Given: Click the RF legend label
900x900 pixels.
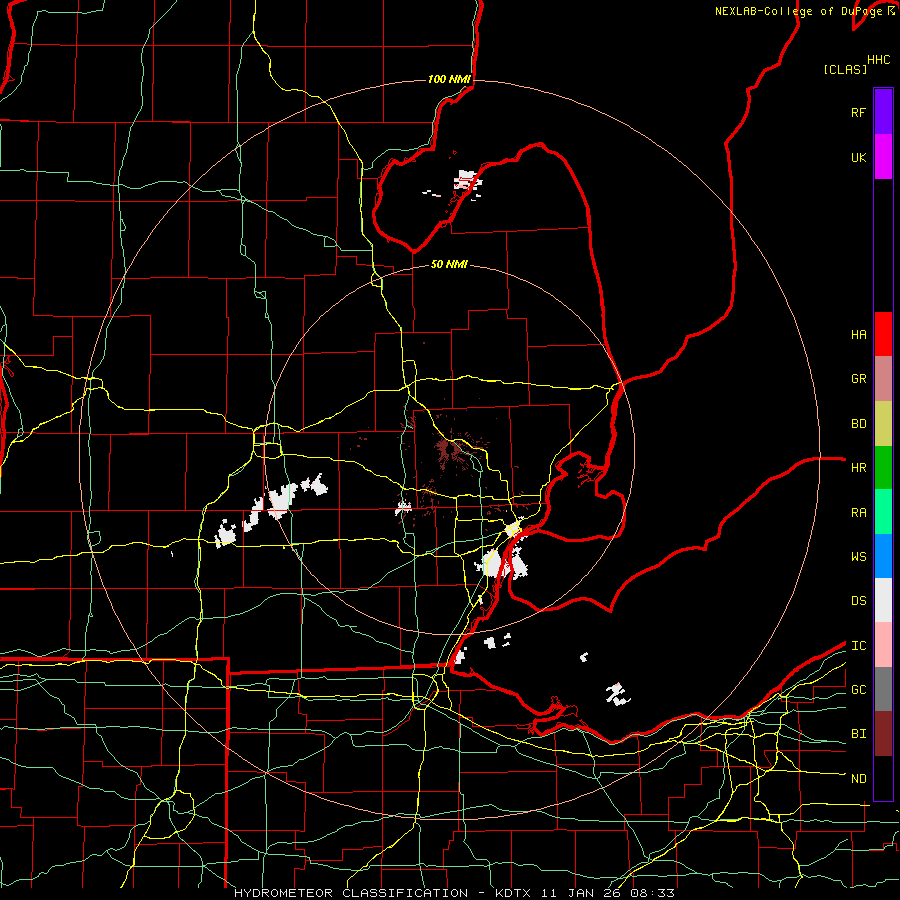Looking at the screenshot, I should pyautogui.click(x=858, y=112).
